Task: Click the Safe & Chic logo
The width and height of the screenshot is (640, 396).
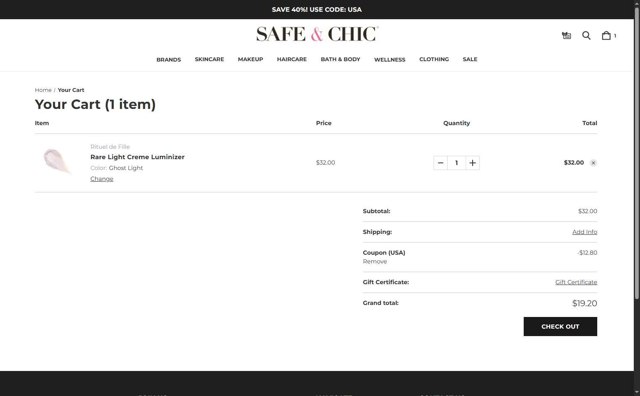Action: [317, 34]
